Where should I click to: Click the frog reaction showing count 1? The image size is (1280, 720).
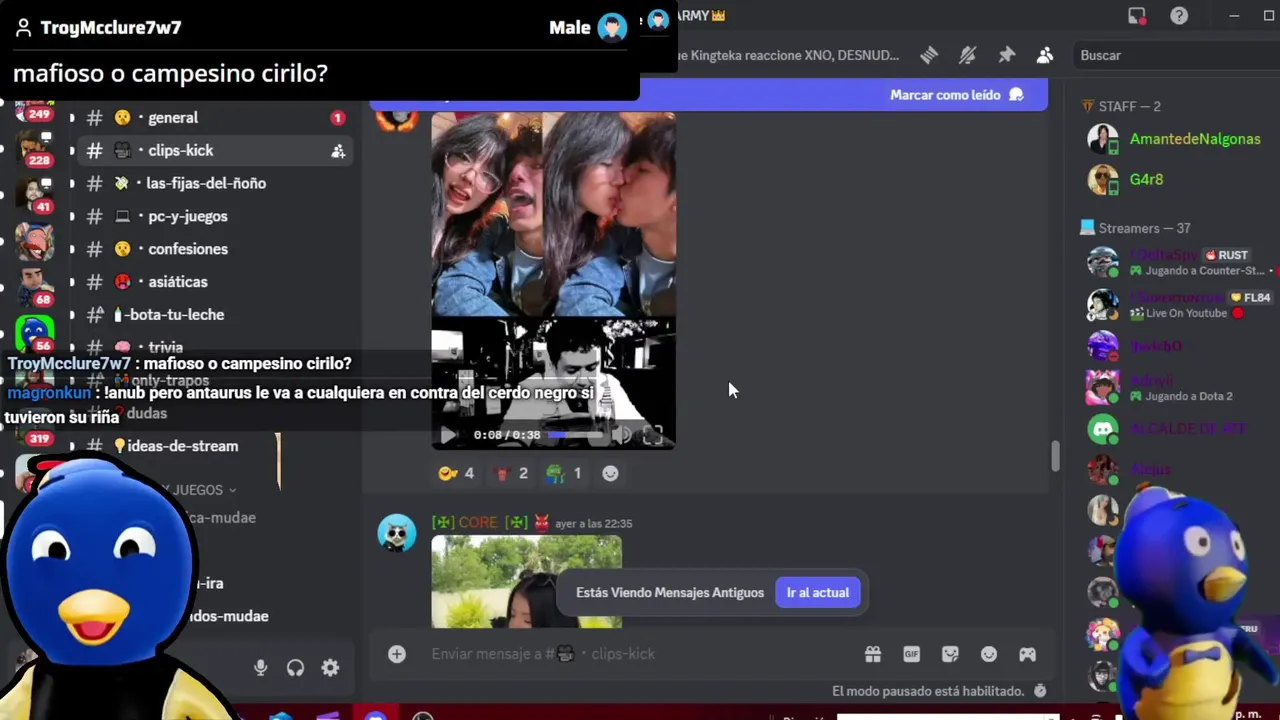(564, 473)
